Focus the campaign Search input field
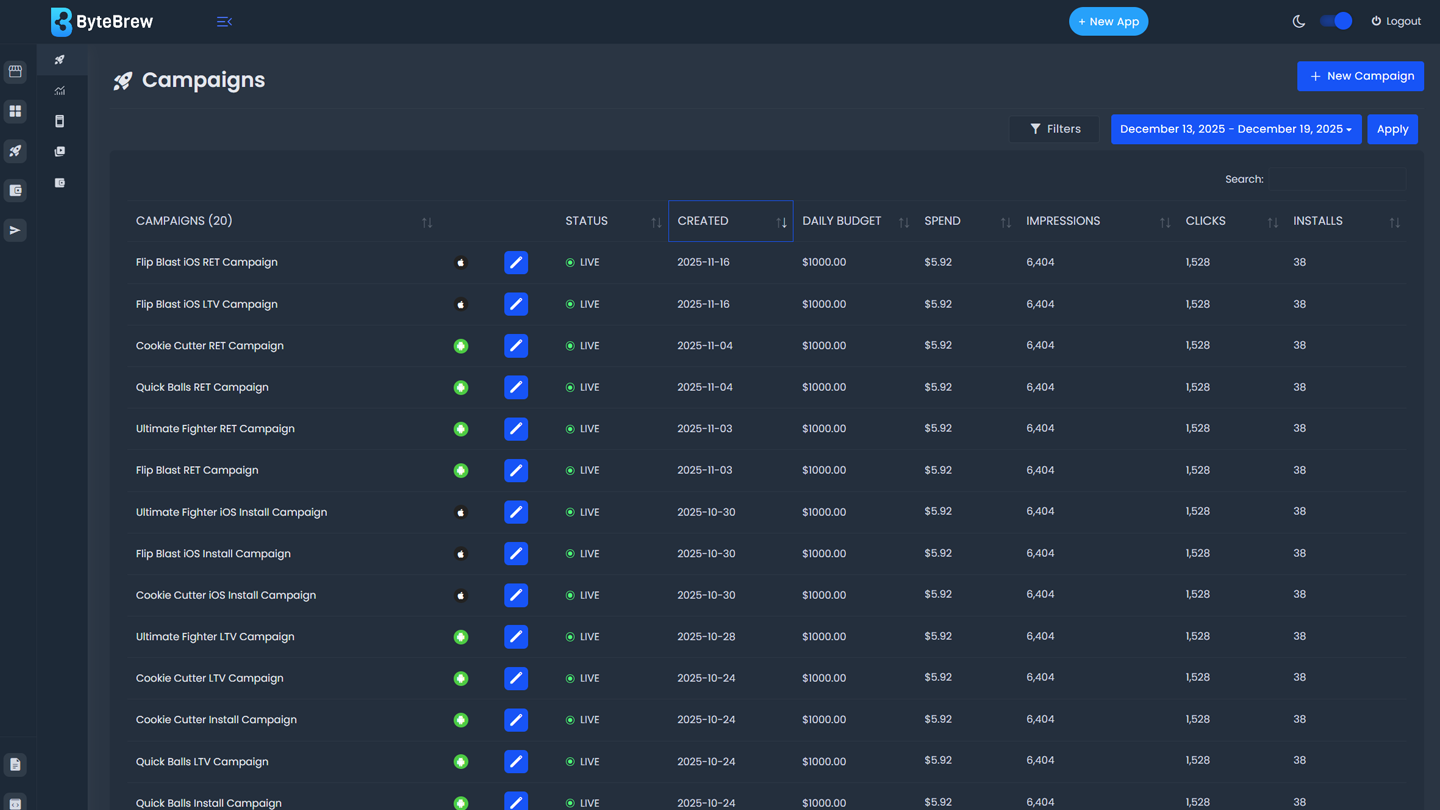The width and height of the screenshot is (1440, 810). [1337, 179]
